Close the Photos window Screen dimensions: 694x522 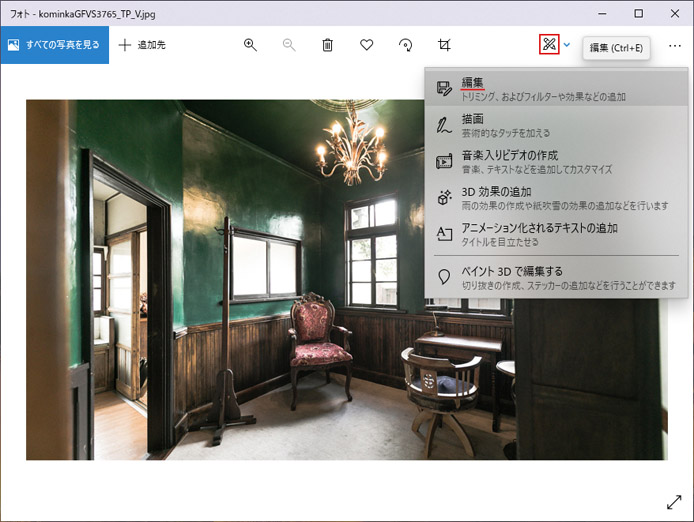coord(675,14)
